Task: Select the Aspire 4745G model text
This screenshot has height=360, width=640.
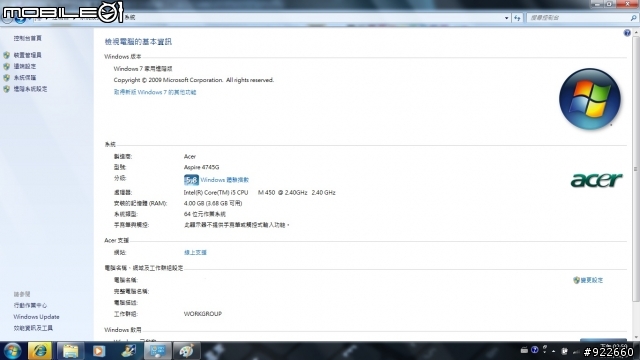Action: coord(201,167)
